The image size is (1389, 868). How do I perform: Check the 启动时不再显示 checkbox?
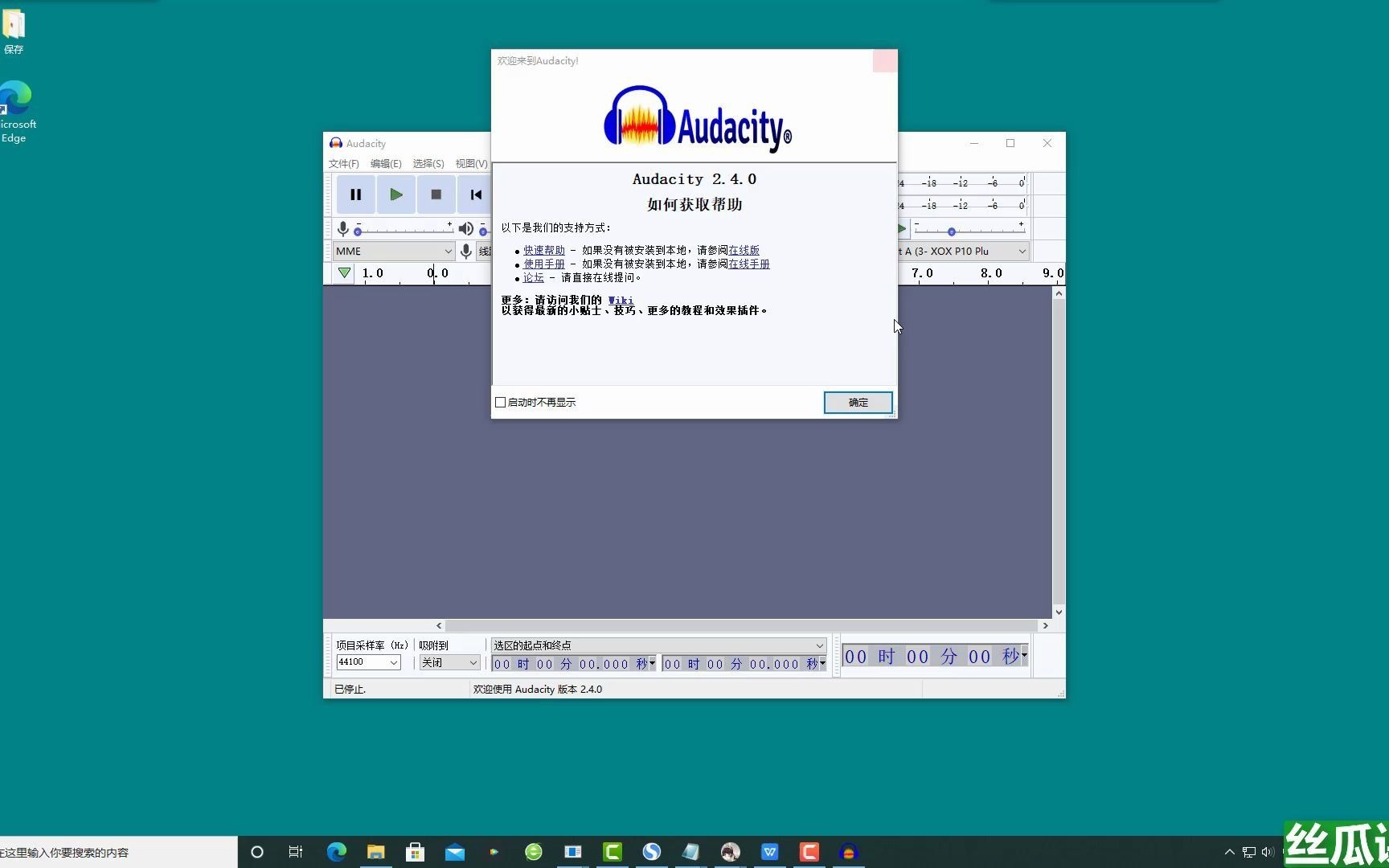coord(501,402)
